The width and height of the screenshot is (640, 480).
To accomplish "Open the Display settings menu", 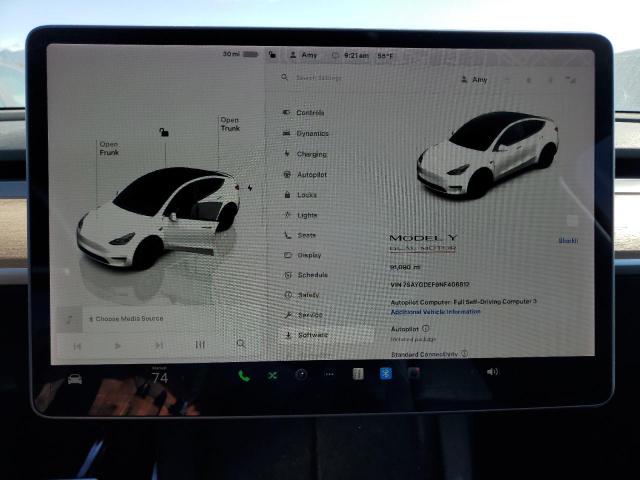I will pos(303,255).
